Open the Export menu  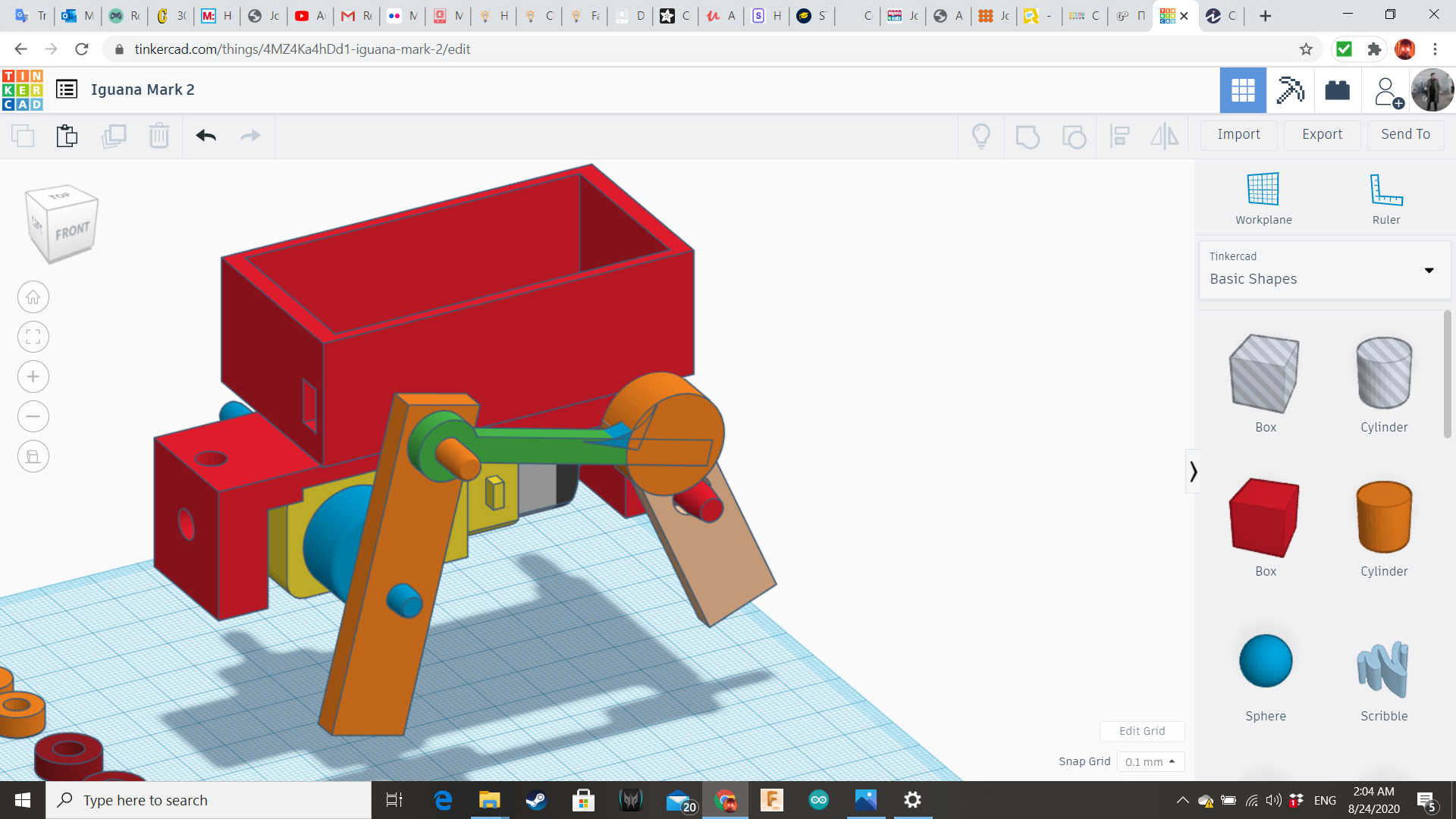click(x=1322, y=134)
